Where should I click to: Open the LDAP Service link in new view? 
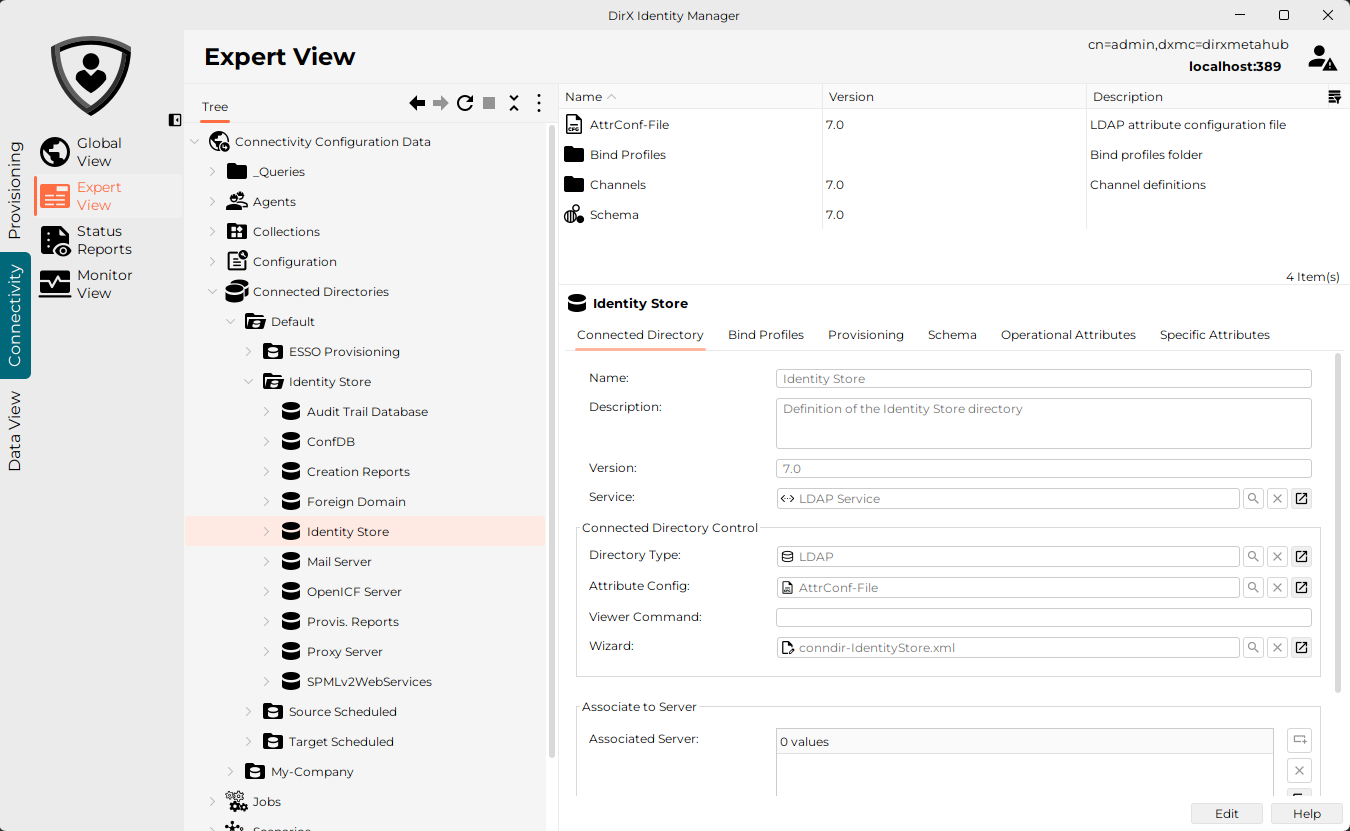(x=1301, y=498)
